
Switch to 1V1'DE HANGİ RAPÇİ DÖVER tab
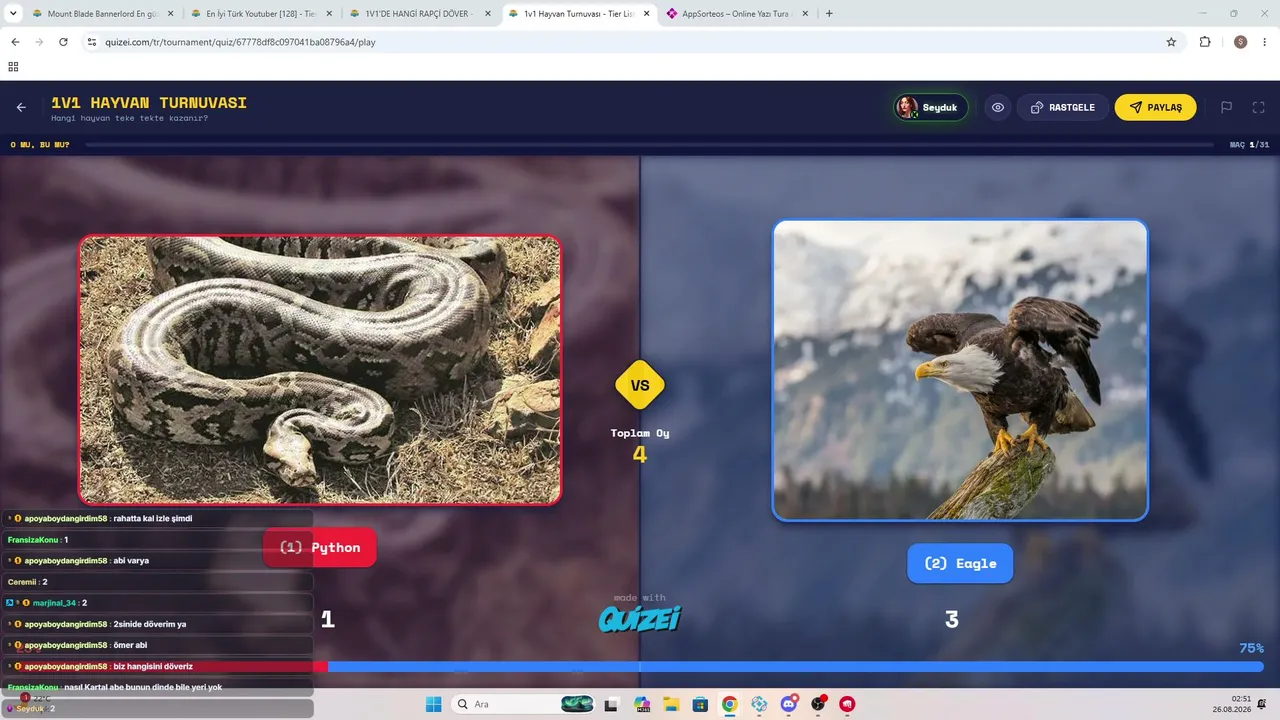pos(421,14)
